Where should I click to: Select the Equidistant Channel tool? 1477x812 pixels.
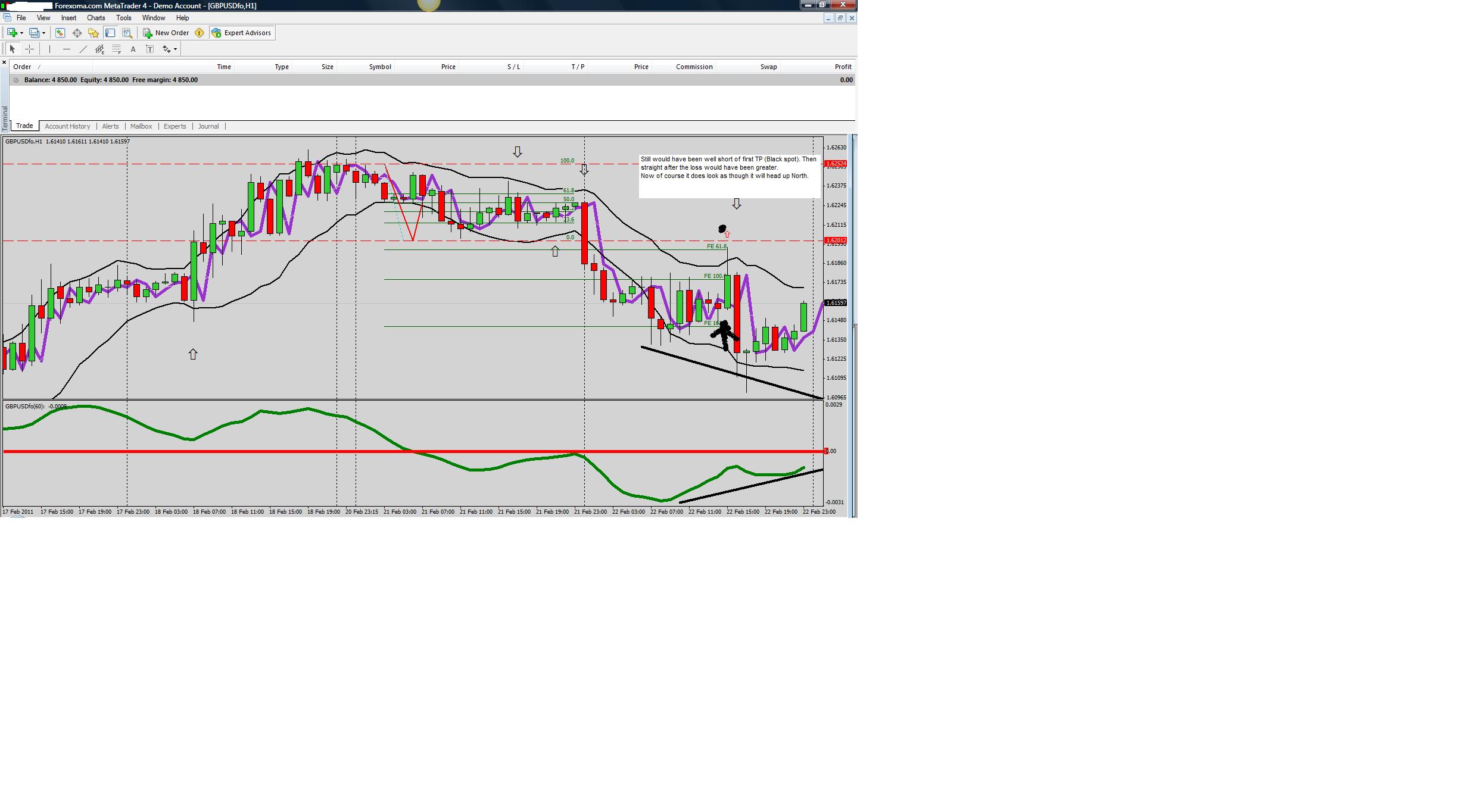100,49
